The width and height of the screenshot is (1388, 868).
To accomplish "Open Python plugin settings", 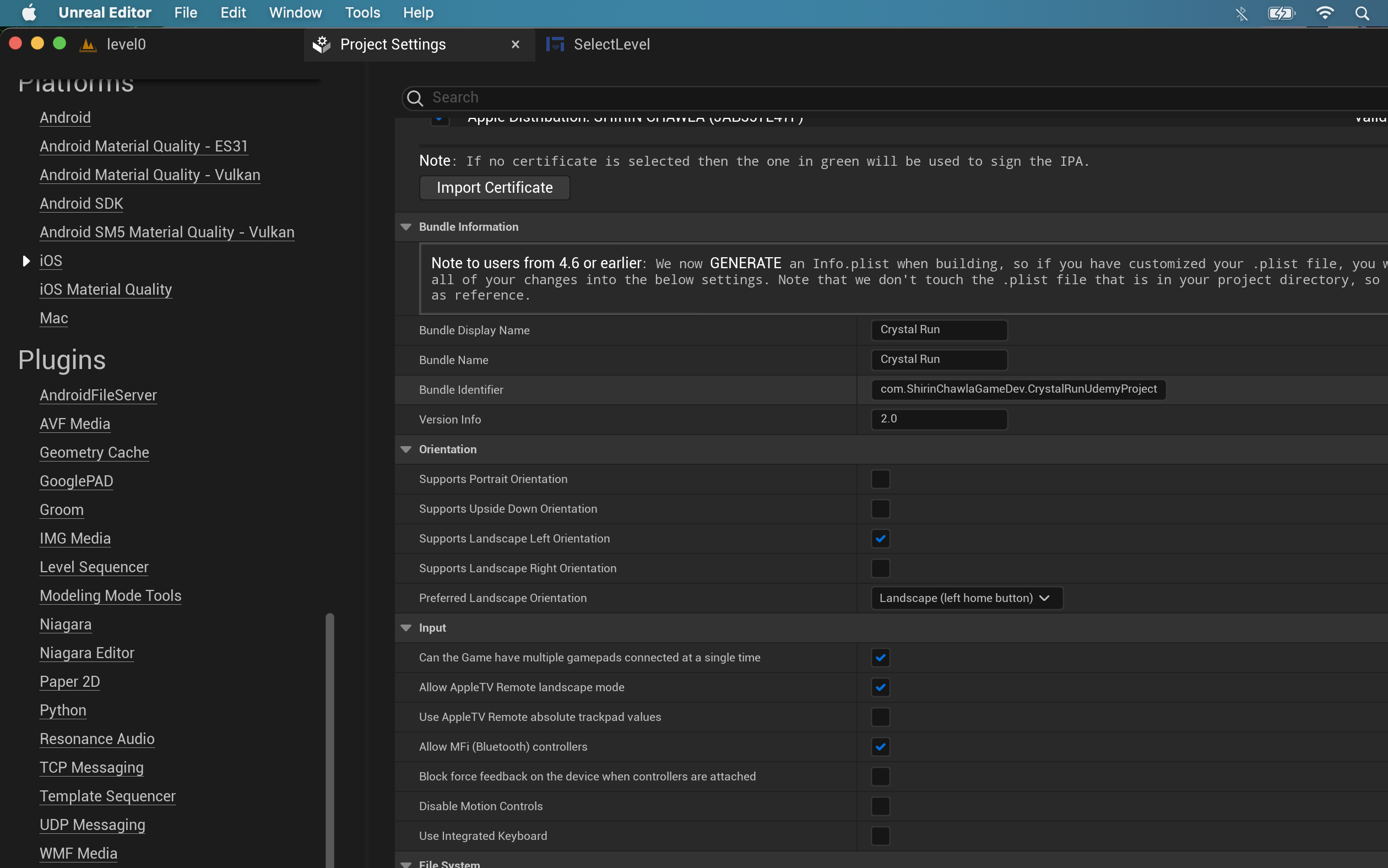I will tap(63, 710).
